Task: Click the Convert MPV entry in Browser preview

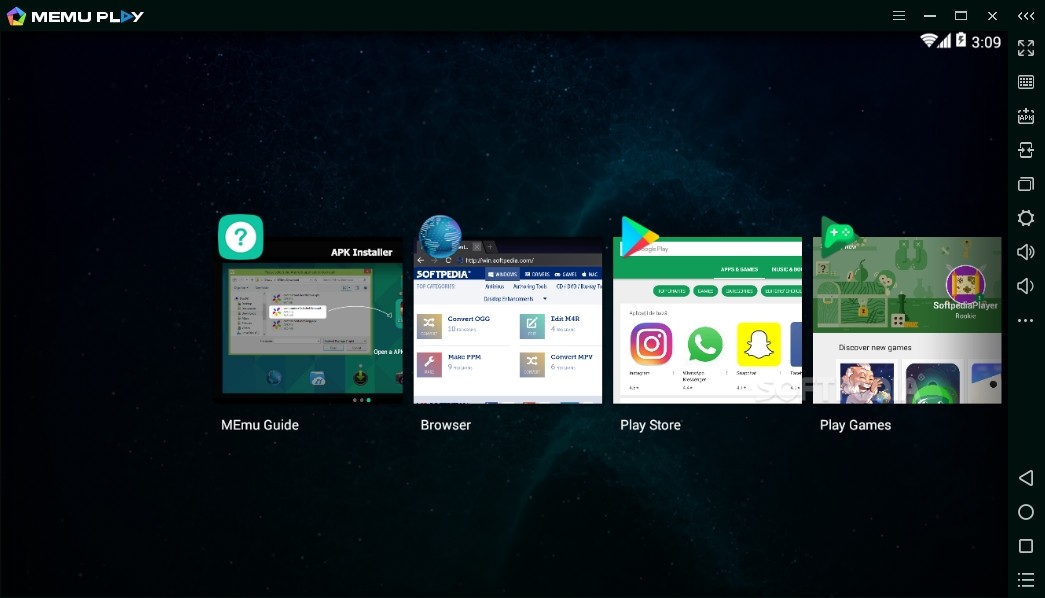Action: click(x=557, y=364)
